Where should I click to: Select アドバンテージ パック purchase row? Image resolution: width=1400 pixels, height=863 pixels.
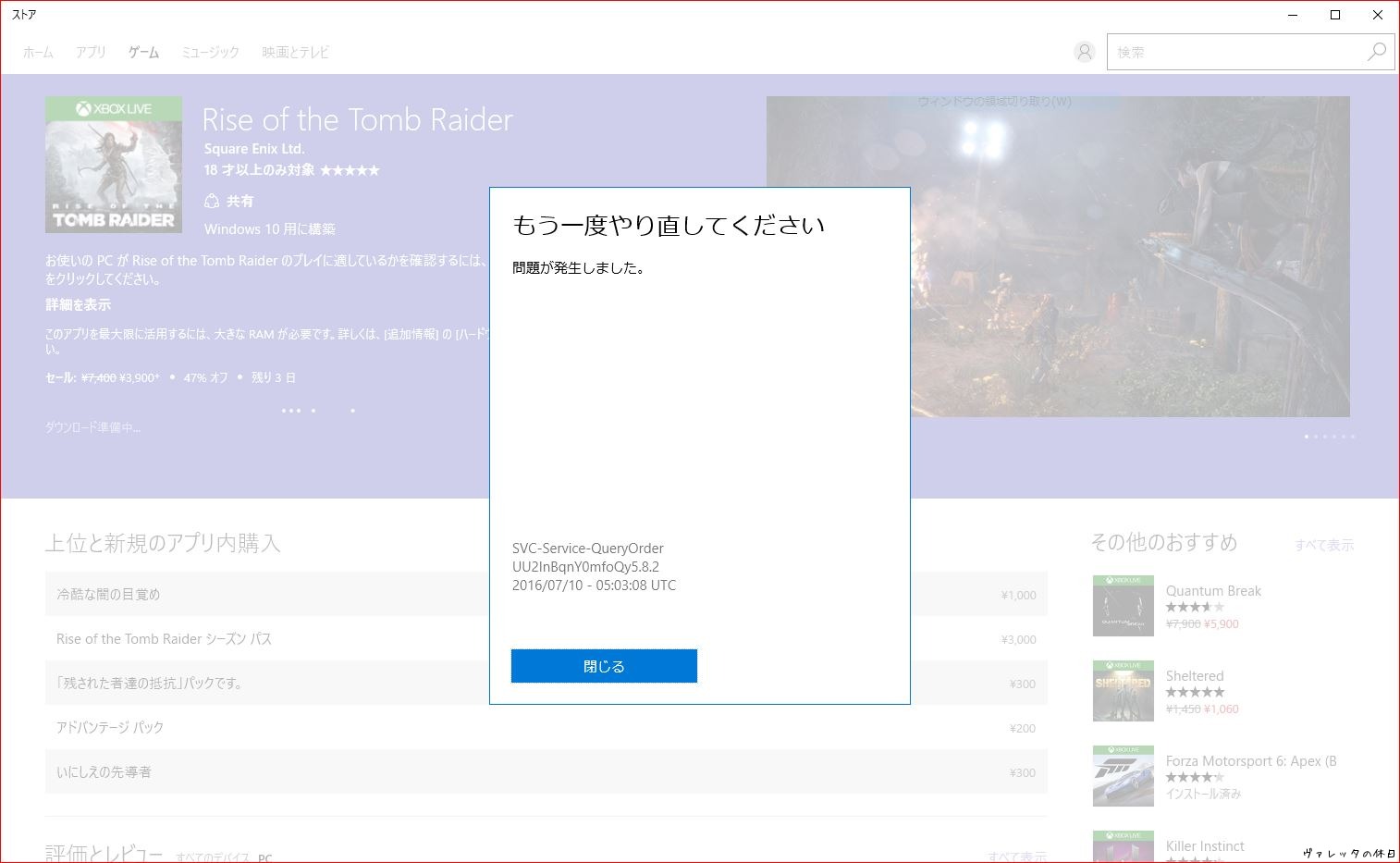click(x=546, y=727)
